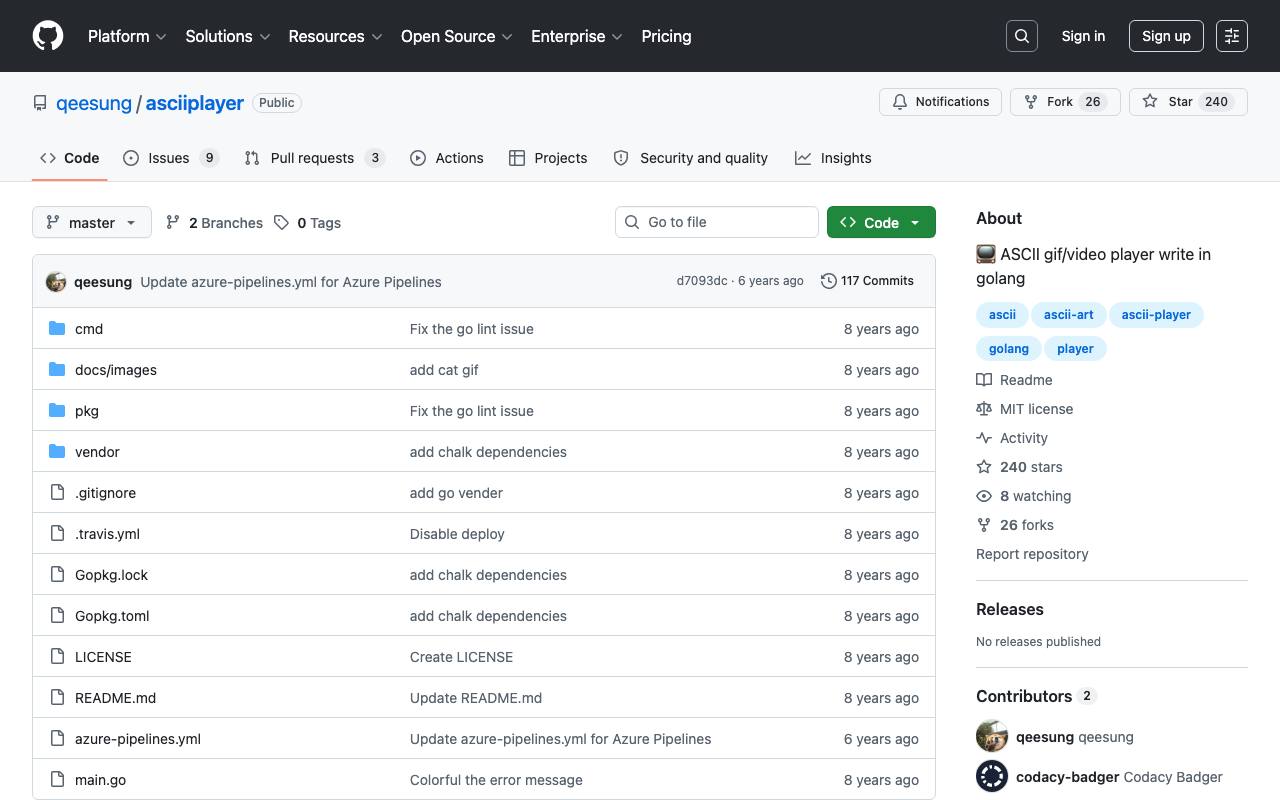Open the asciiplayer repository name link

pyautogui.click(x=195, y=103)
